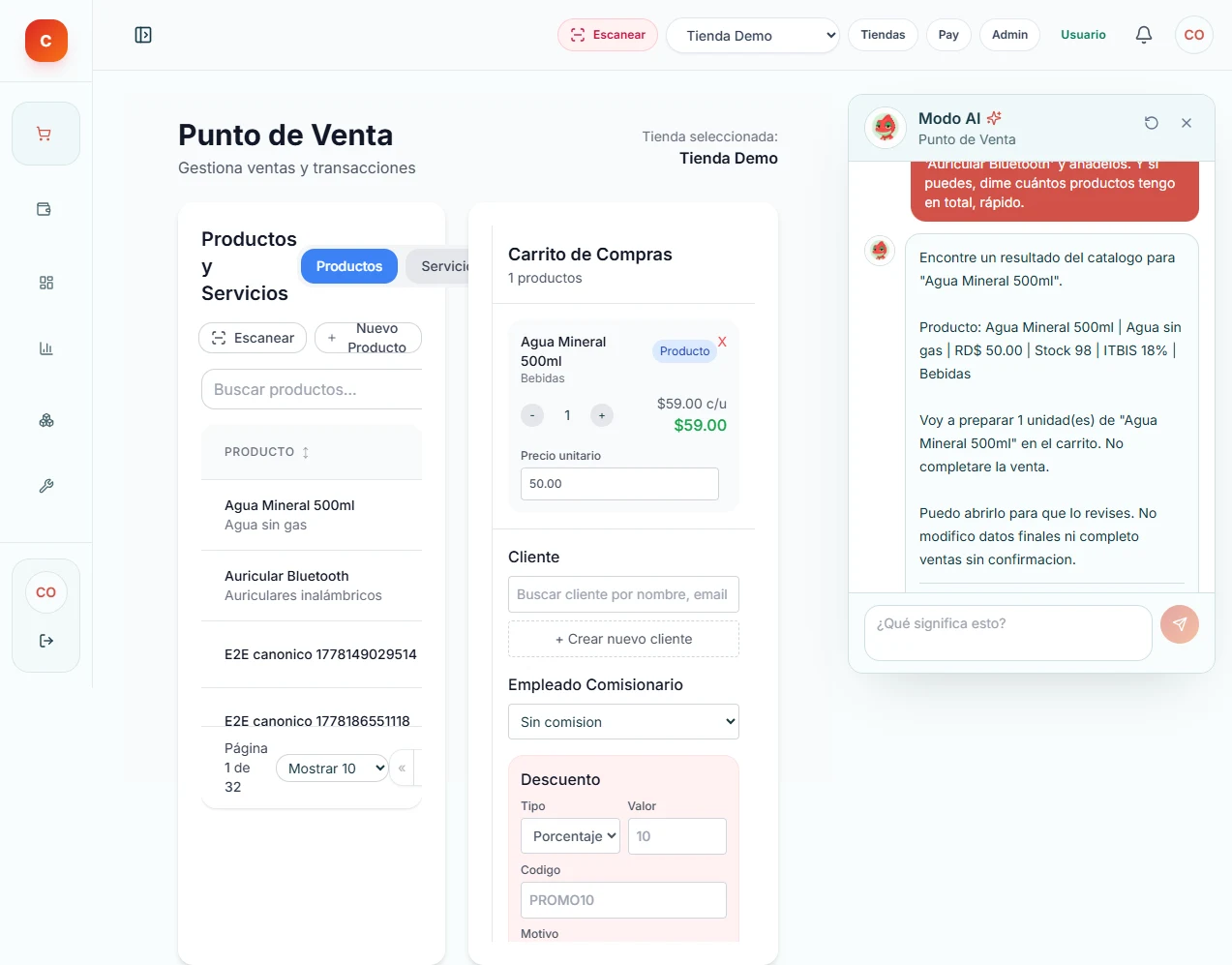1232x965 pixels.
Task: Click Escanear in the products panel
Action: pyautogui.click(x=253, y=338)
